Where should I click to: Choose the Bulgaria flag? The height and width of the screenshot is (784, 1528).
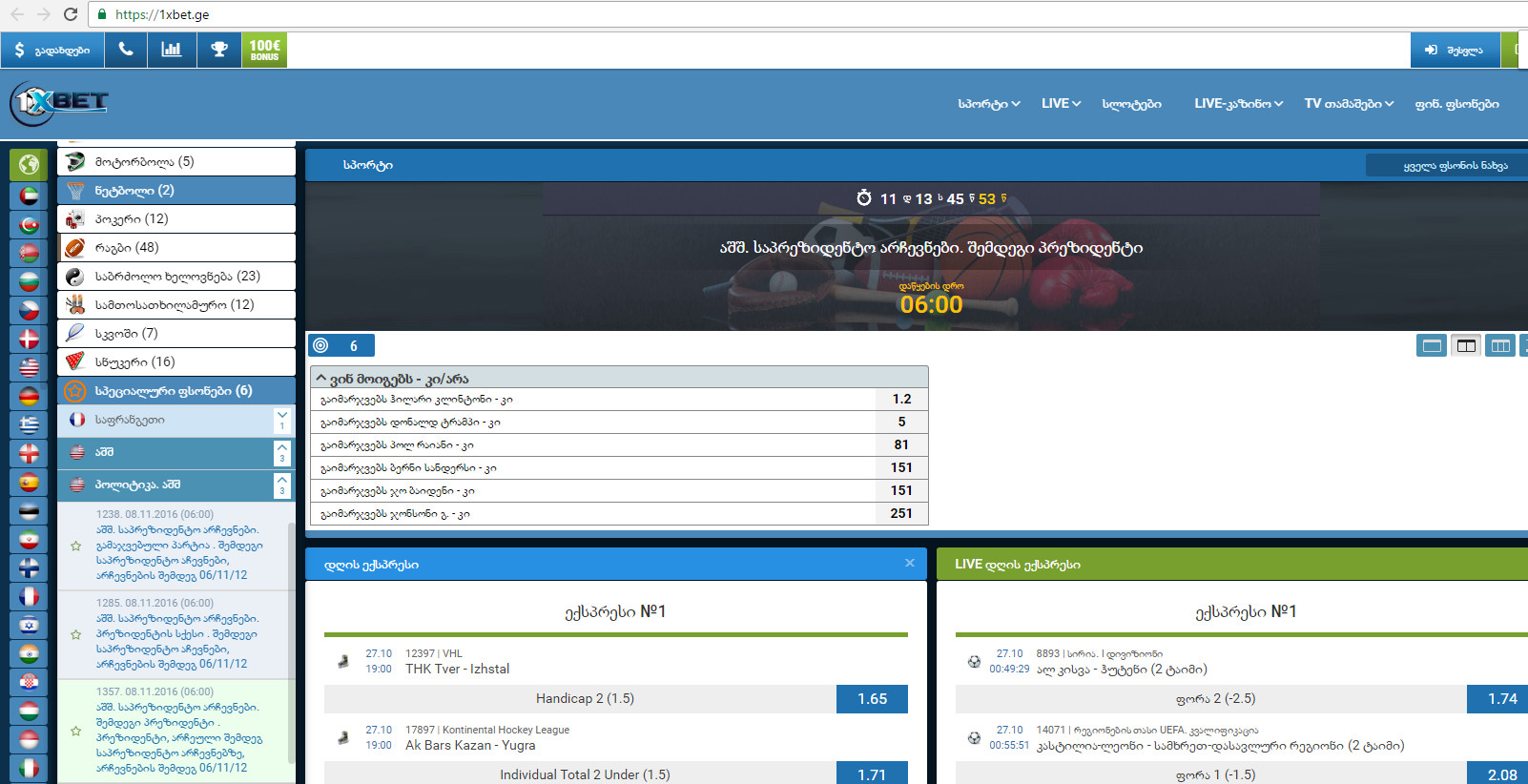30,282
